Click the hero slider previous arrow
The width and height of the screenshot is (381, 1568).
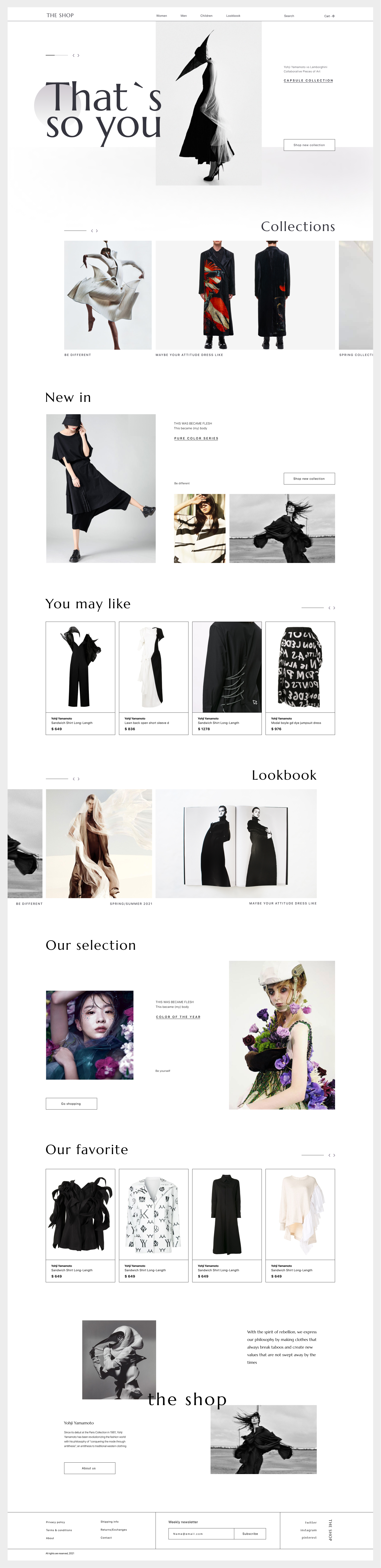point(74,55)
